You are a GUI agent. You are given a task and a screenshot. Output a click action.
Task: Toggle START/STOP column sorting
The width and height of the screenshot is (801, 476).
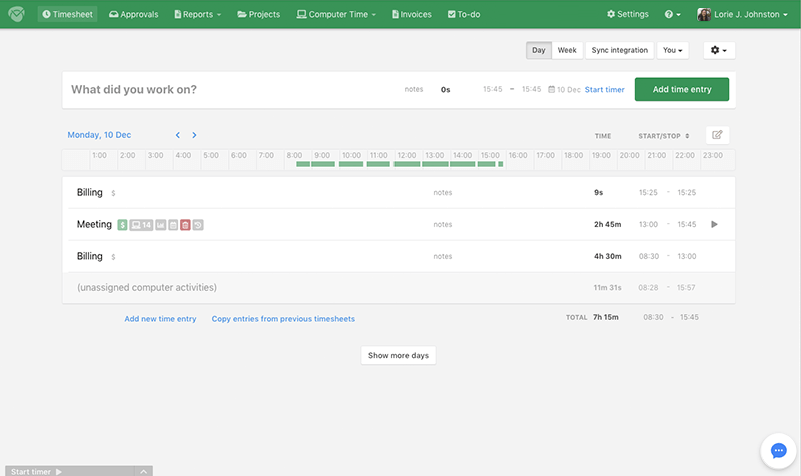tap(664, 136)
